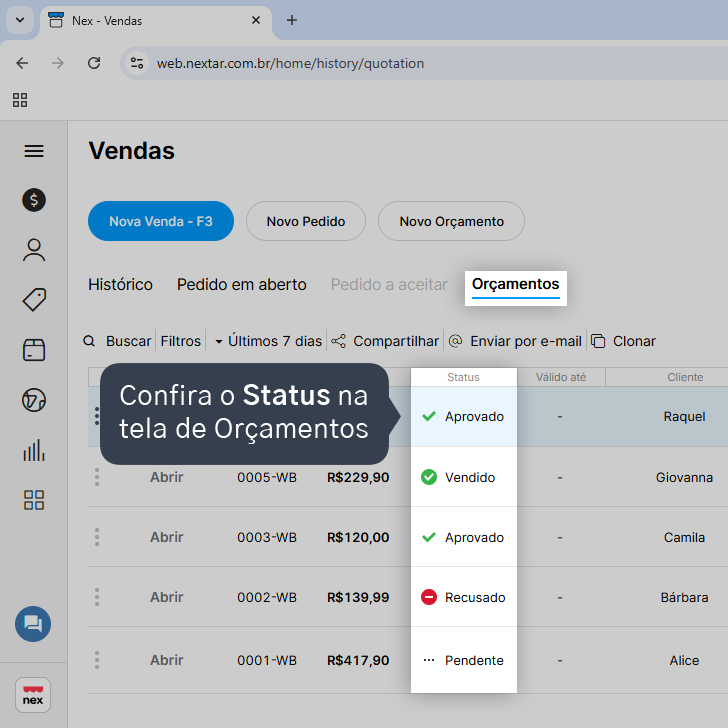The image size is (728, 728).
Task: Open the round chart icon in sidebar
Action: [x=34, y=400]
